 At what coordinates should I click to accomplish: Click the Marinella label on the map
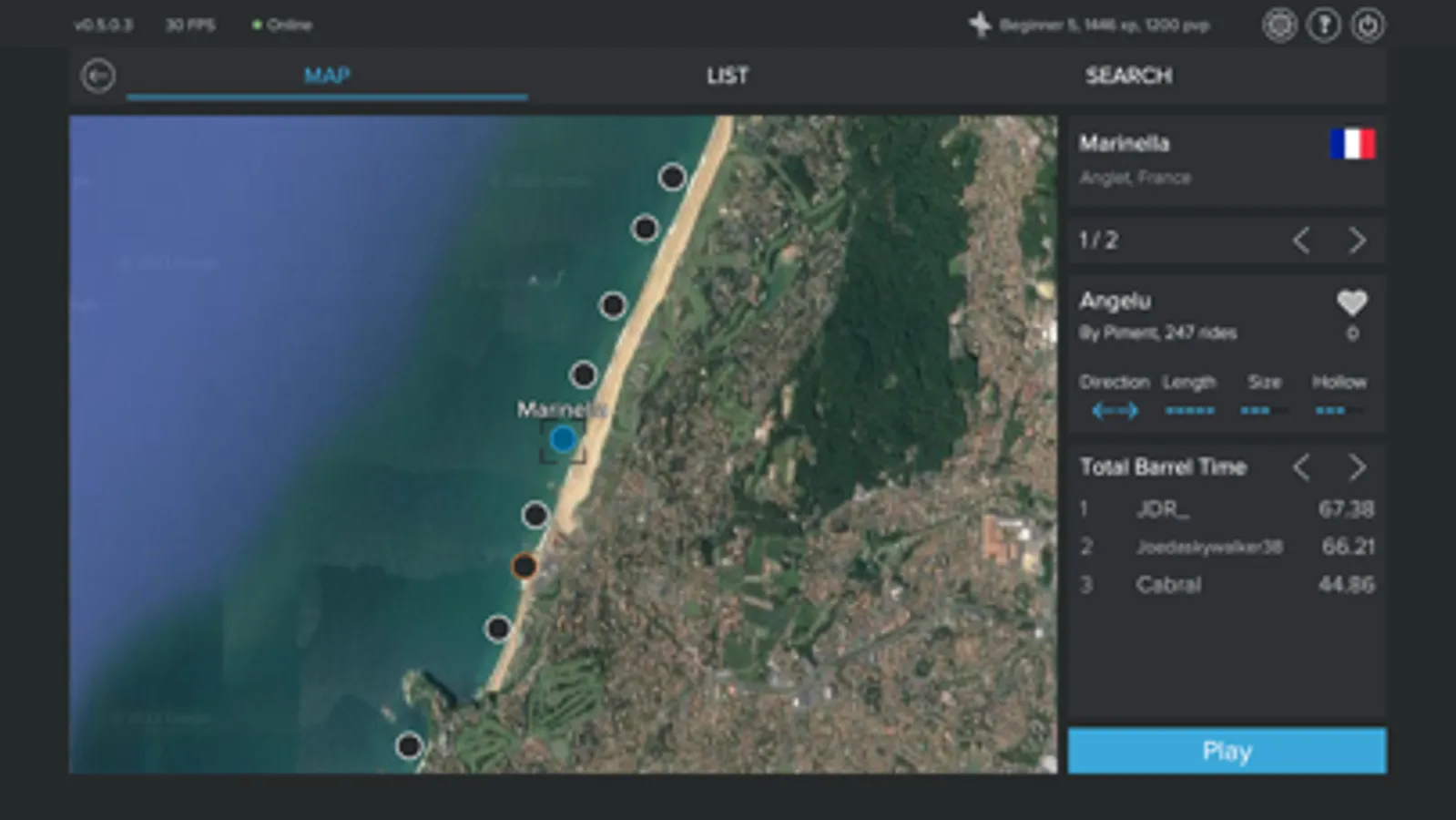tap(562, 410)
